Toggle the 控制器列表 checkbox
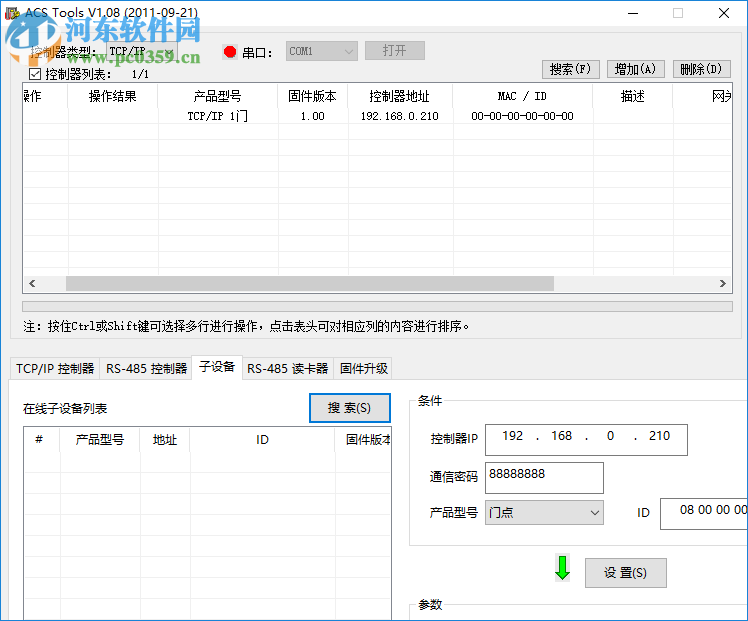 click(35, 74)
